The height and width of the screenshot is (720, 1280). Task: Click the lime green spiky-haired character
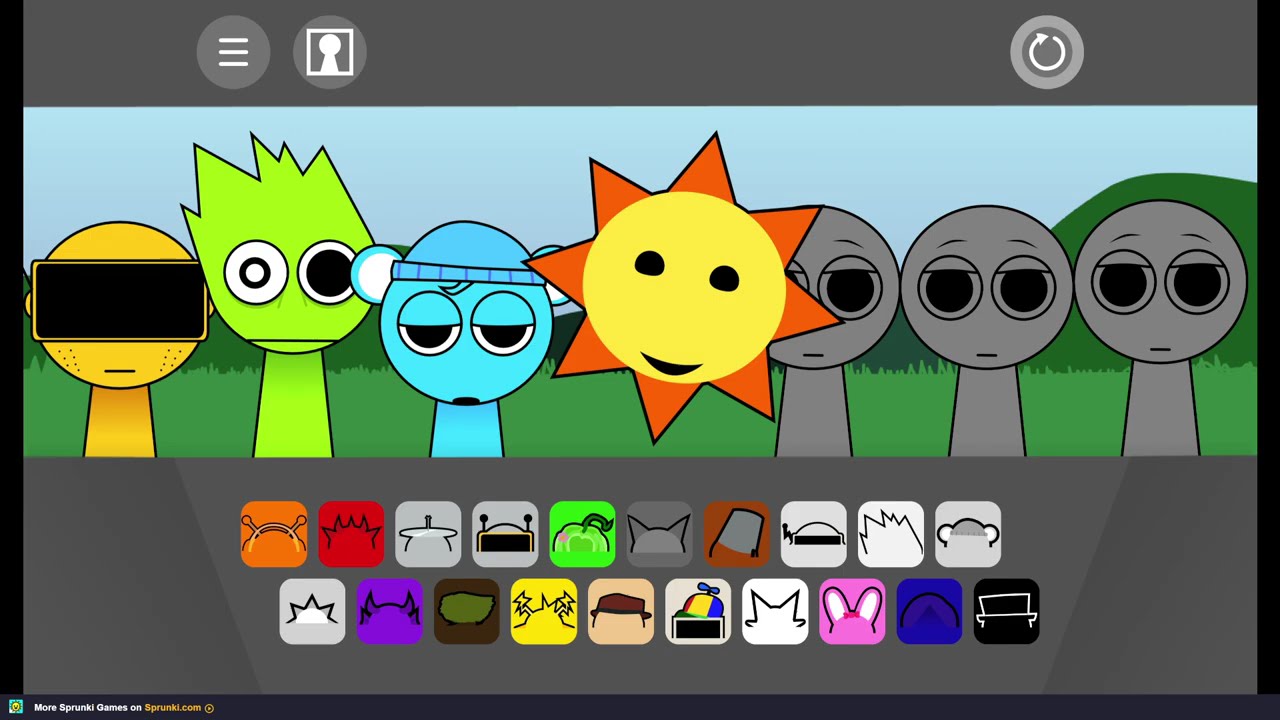[x=284, y=295]
